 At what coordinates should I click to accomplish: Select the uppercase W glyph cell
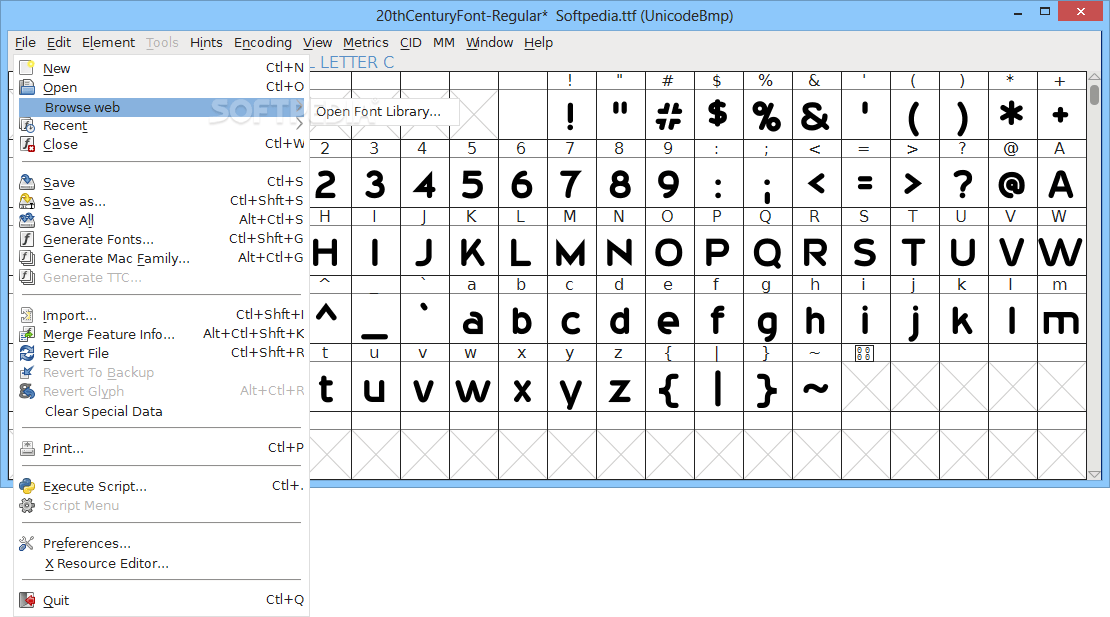click(x=1060, y=251)
